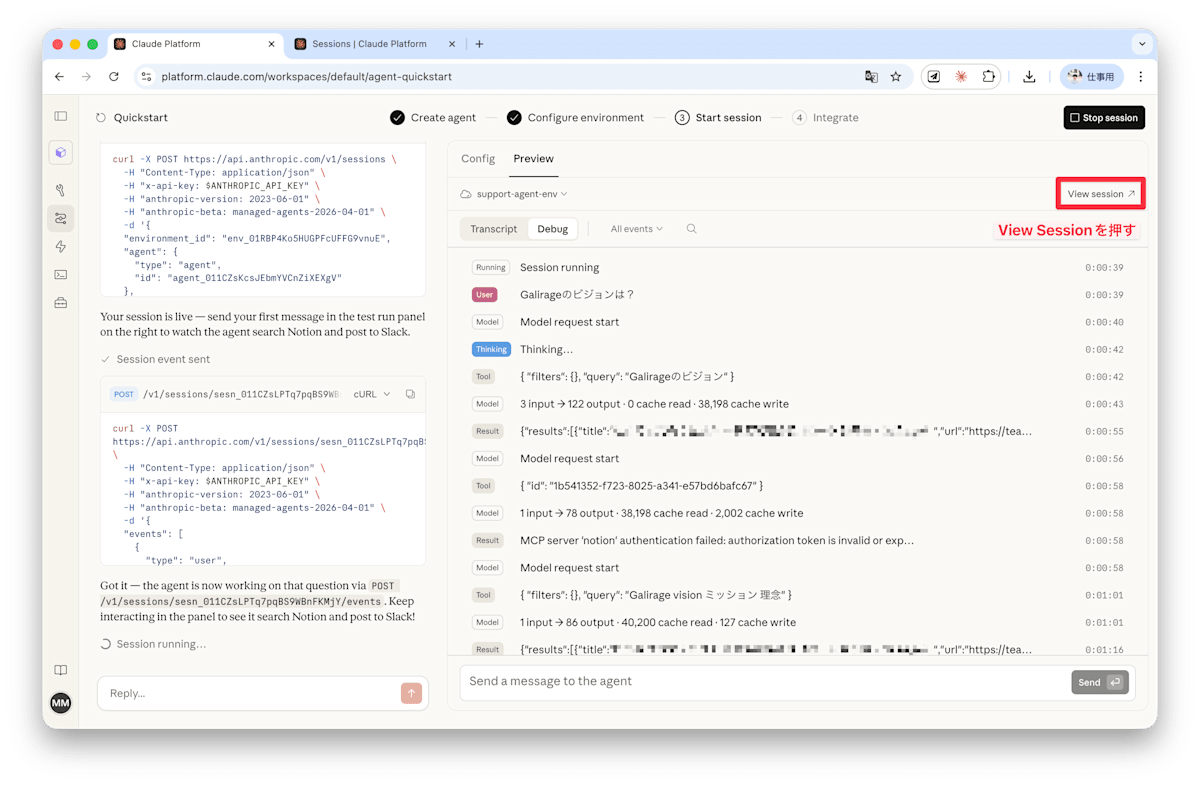Switch to the Config tab
The width and height of the screenshot is (1200, 785).
pyautogui.click(x=478, y=158)
